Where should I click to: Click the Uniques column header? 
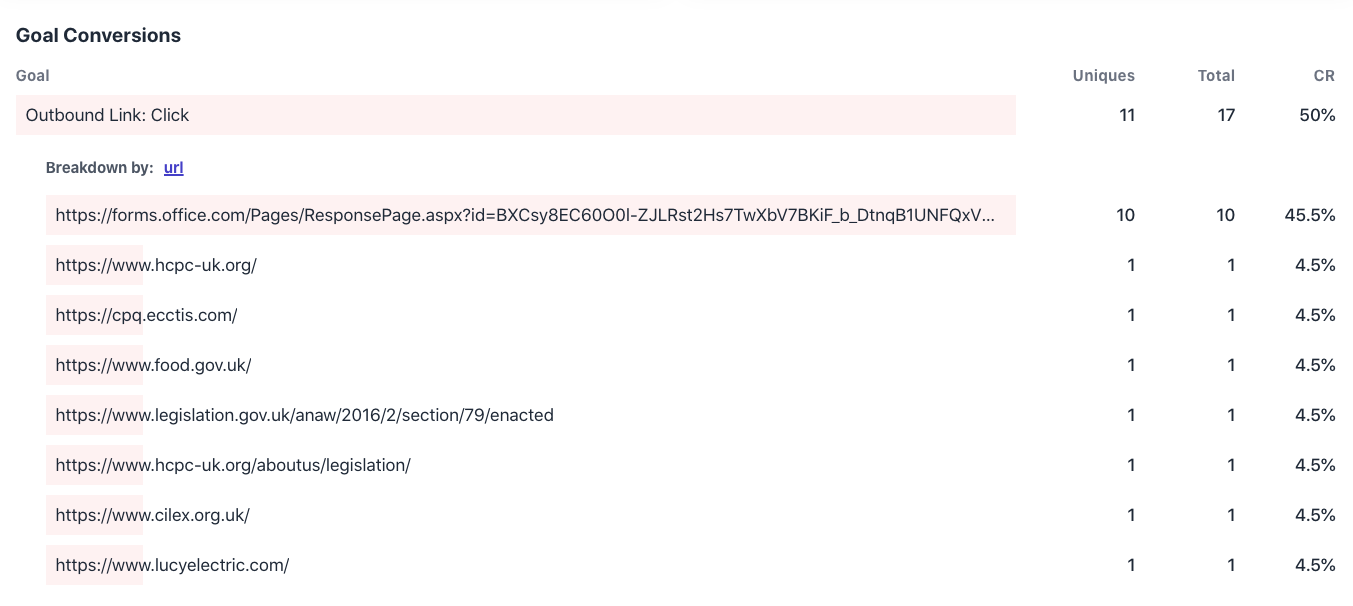pos(1103,75)
